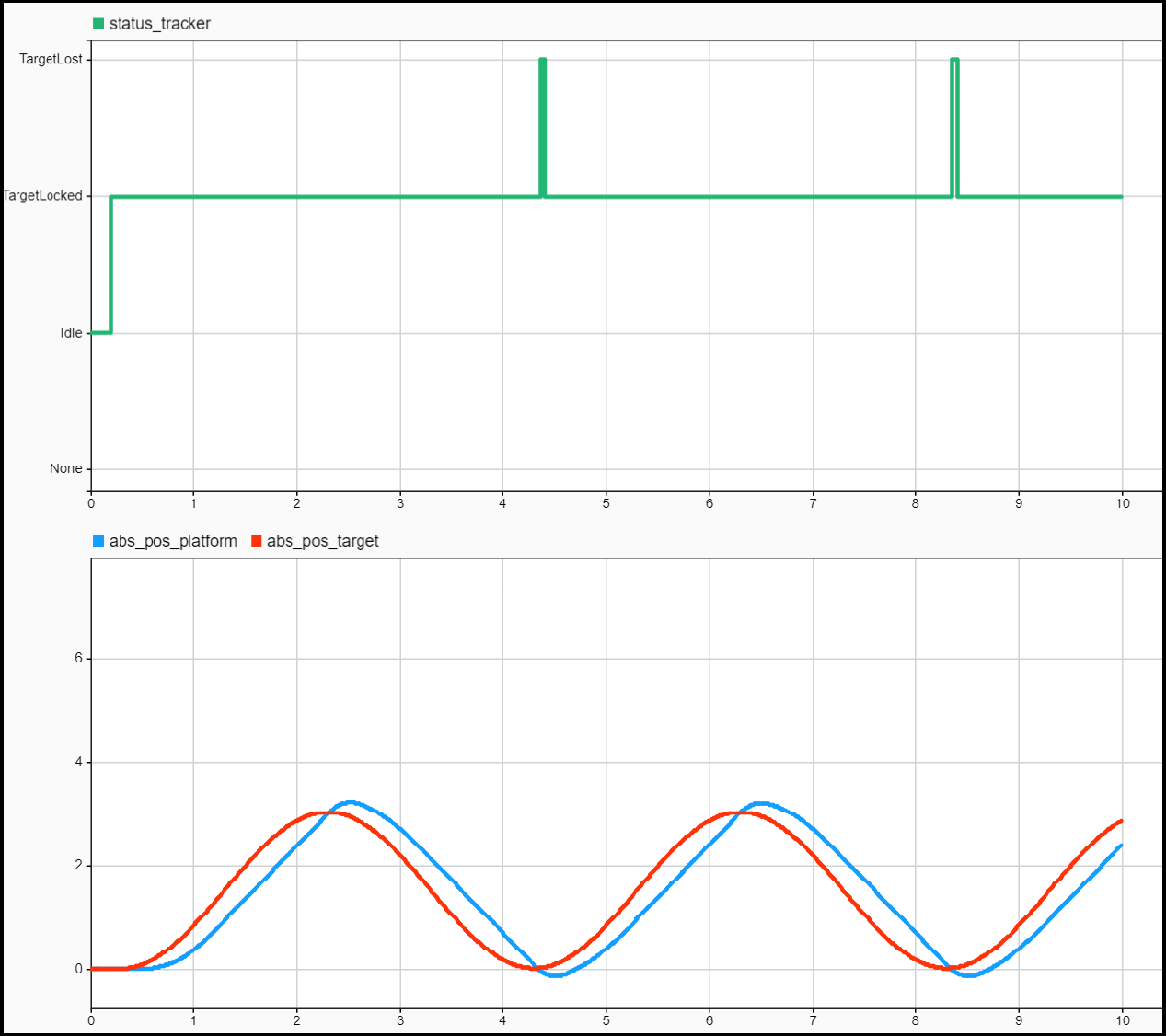Click the time axis tick labeled 5
Image resolution: width=1166 pixels, height=1036 pixels.
605,503
